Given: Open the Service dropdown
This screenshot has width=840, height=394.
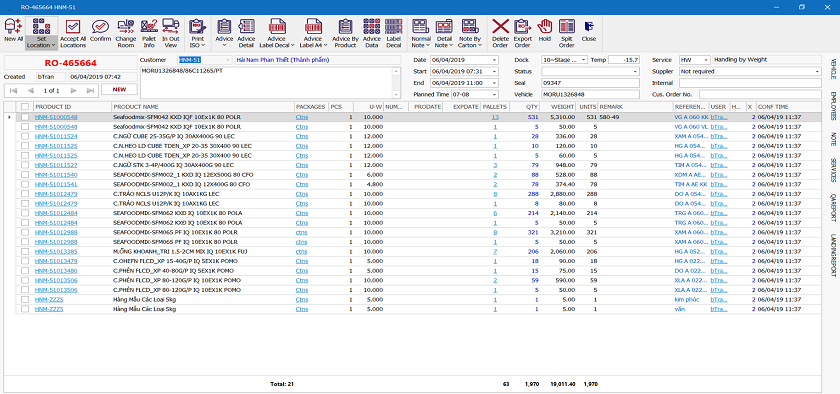Looking at the screenshot, I should point(707,60).
